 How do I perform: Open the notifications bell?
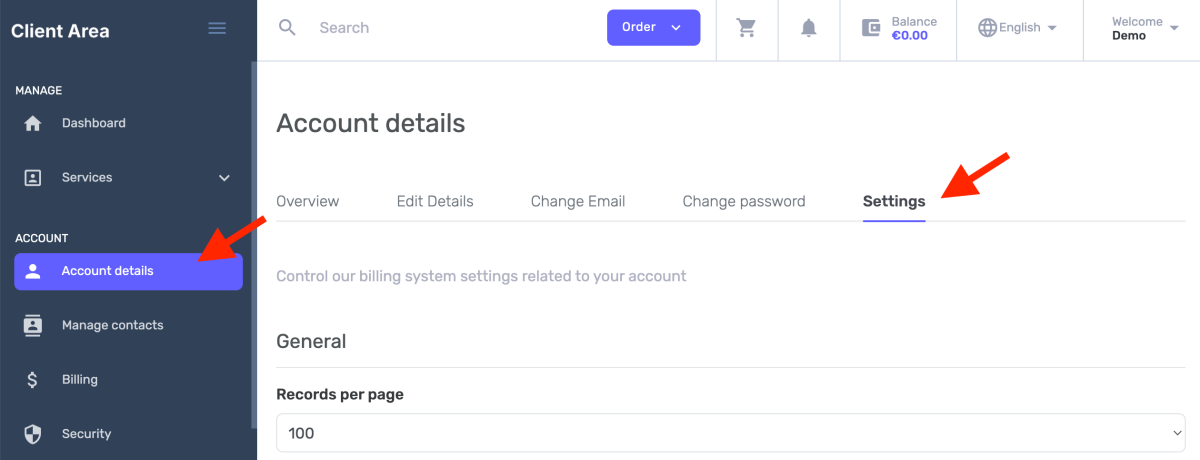coord(809,28)
